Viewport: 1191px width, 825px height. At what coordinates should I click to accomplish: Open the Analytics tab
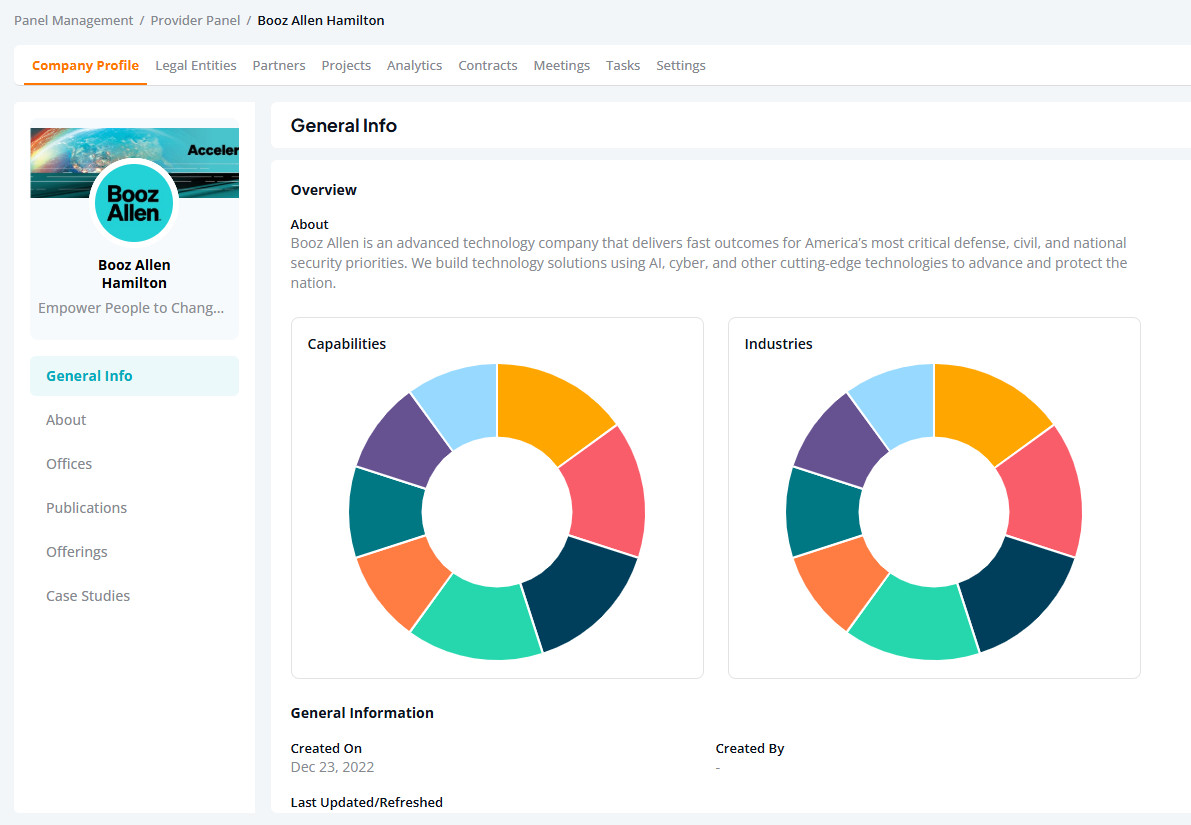(415, 65)
